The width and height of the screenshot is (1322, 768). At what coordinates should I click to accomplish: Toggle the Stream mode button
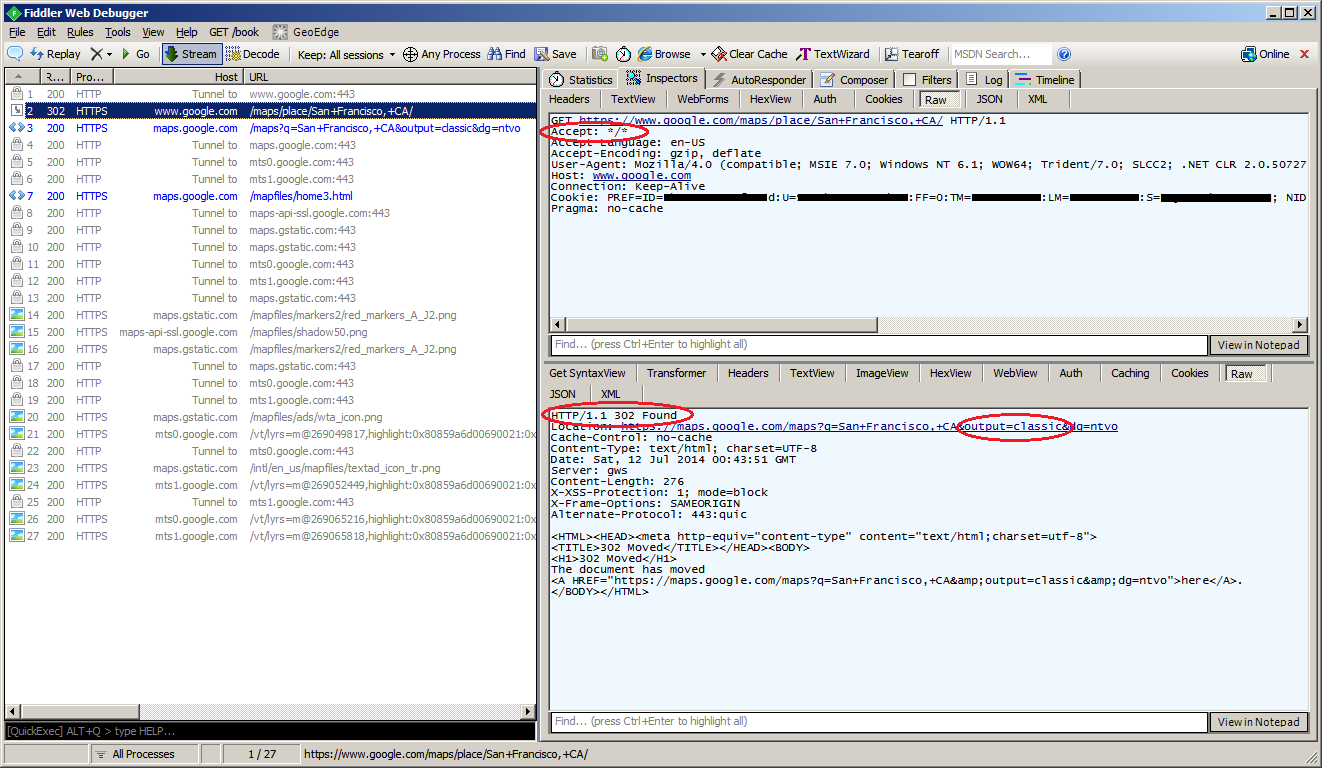(191, 54)
